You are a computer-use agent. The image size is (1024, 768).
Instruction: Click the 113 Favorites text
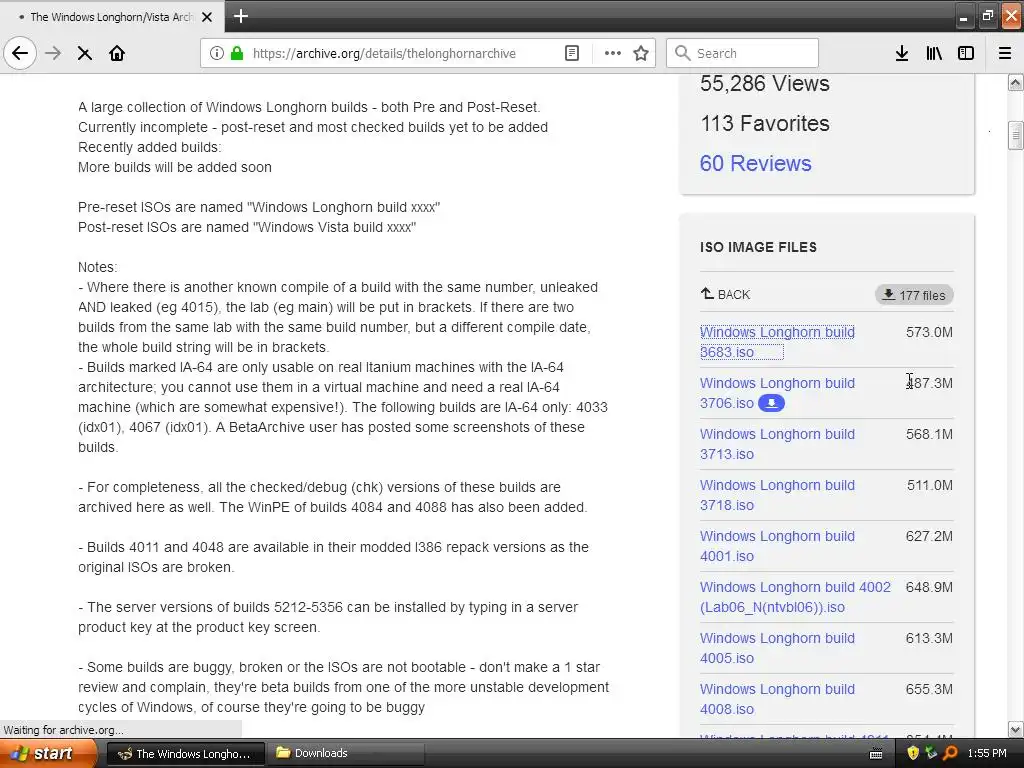[765, 123]
